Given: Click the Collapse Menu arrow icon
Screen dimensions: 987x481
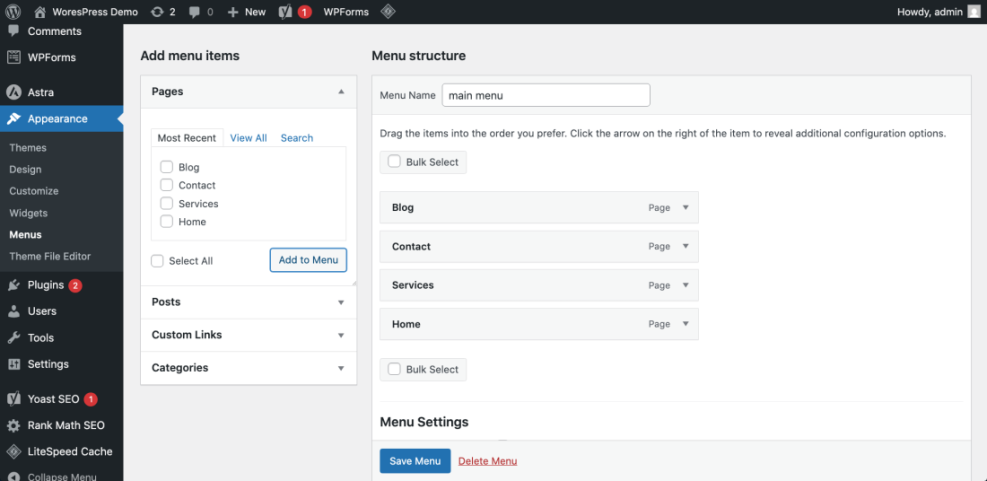Looking at the screenshot, I should tap(14, 476).
